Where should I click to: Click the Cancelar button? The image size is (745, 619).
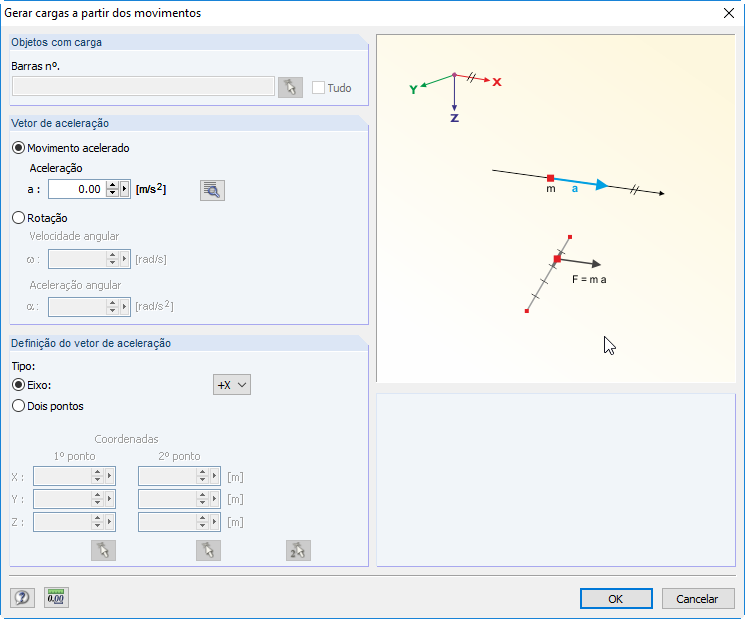coord(698,599)
